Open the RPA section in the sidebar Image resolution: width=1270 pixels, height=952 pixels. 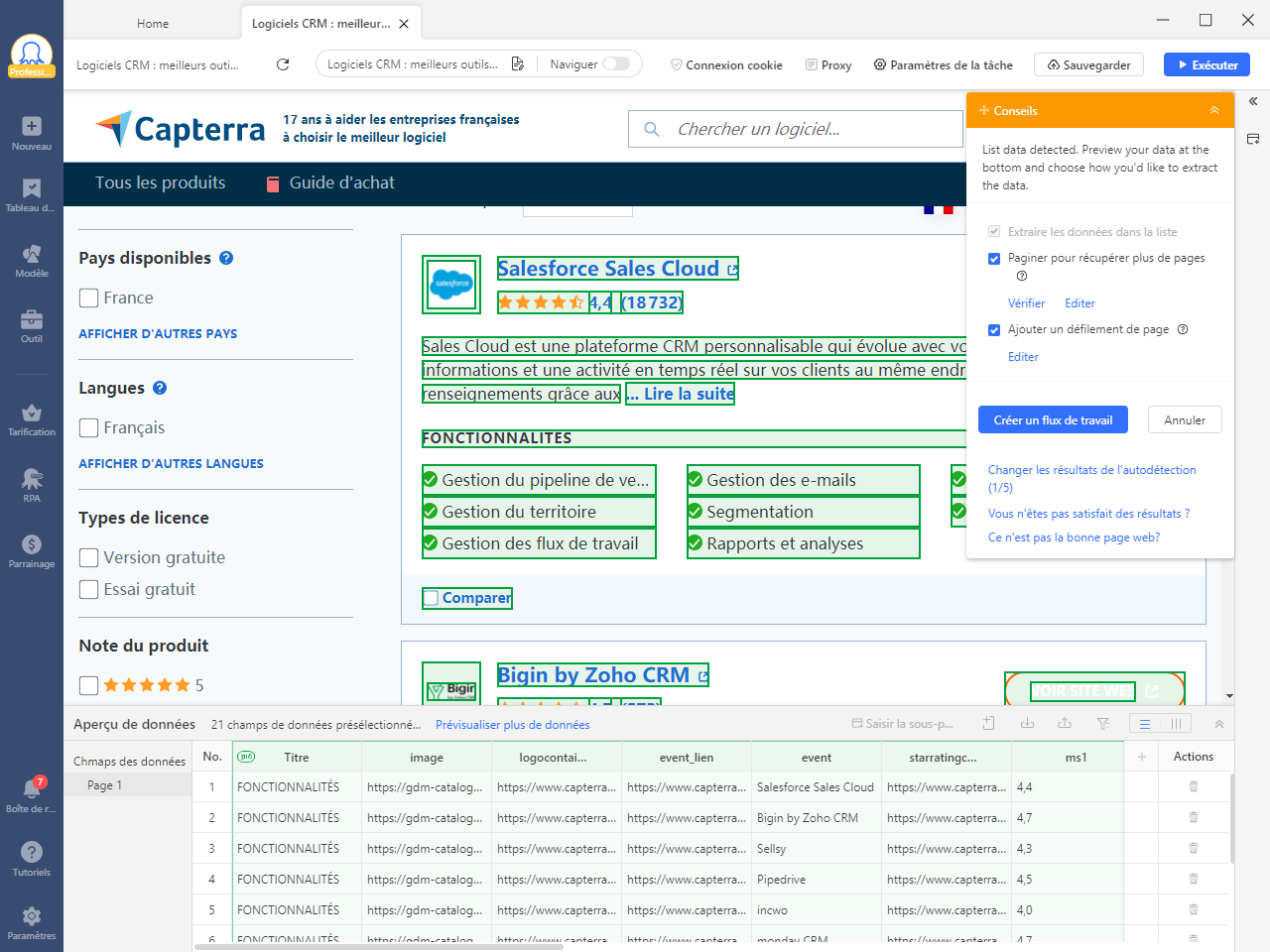pyautogui.click(x=31, y=479)
